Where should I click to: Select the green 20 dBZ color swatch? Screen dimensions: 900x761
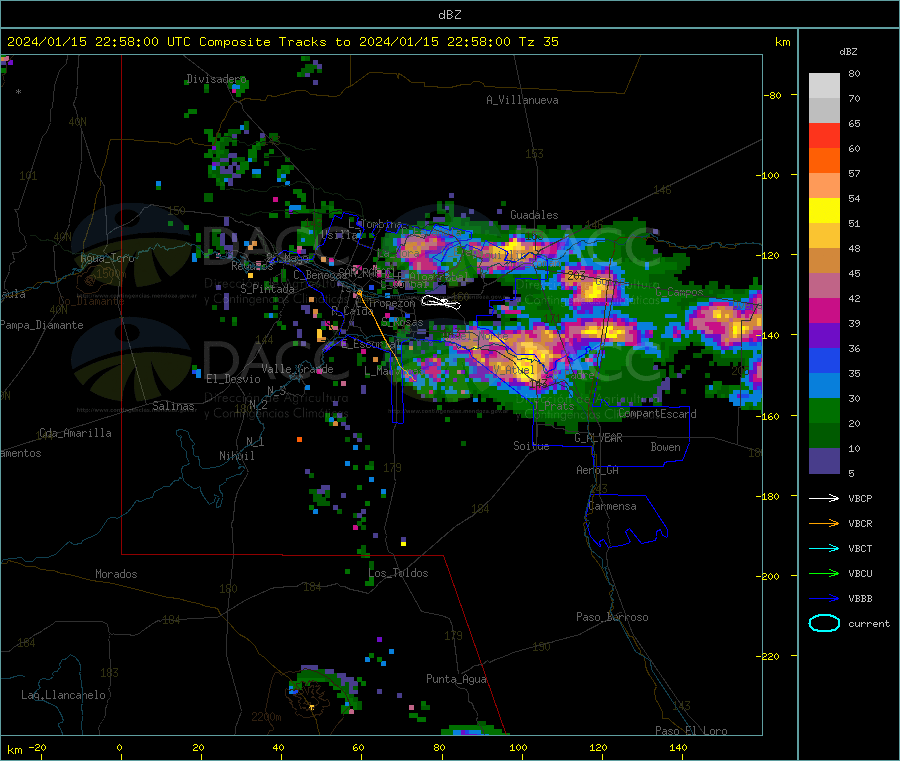824,410
